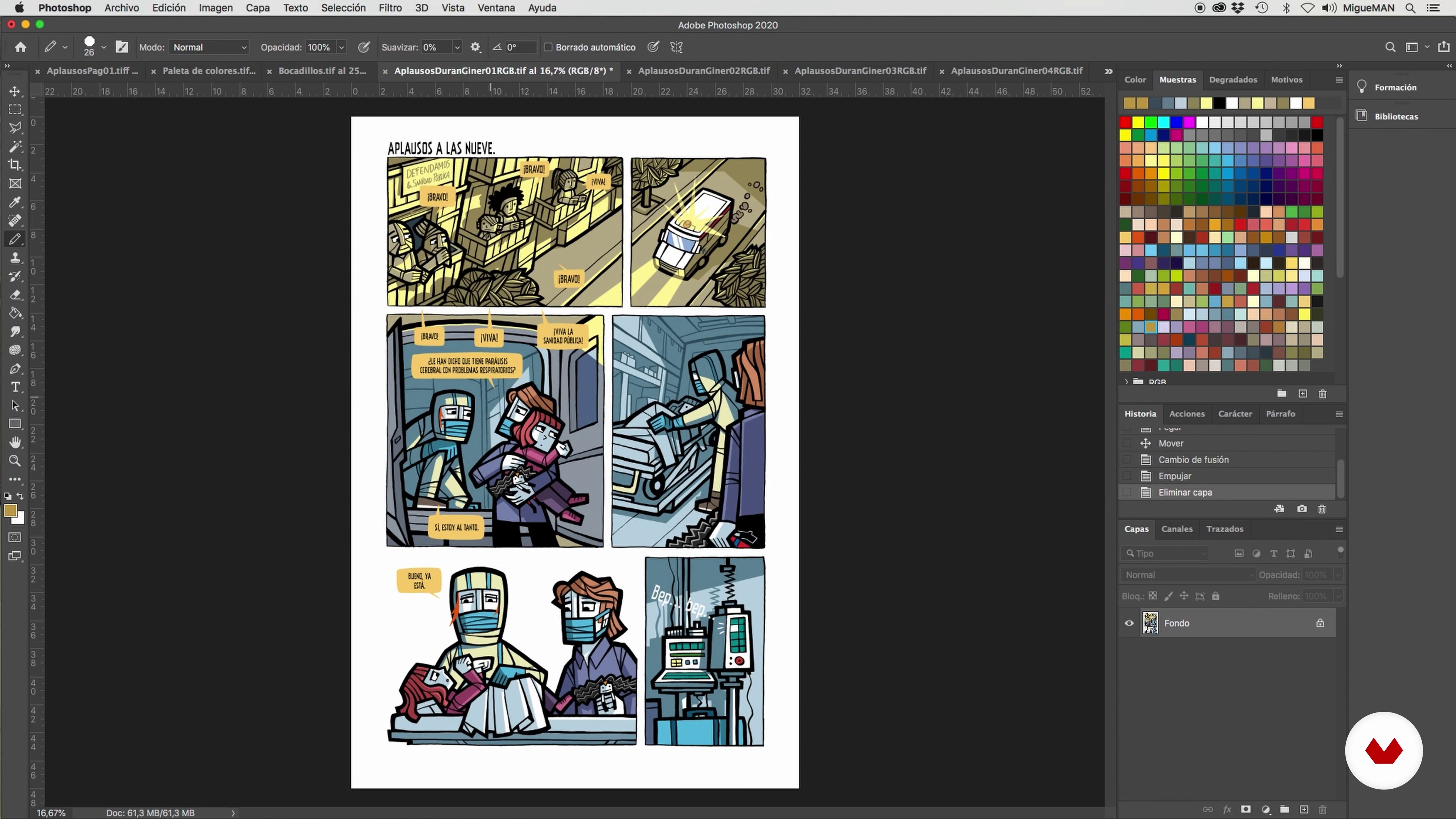Viewport: 1456px width, 819px height.
Task: Toggle lock transparent pixels in Capas
Action: (1153, 596)
